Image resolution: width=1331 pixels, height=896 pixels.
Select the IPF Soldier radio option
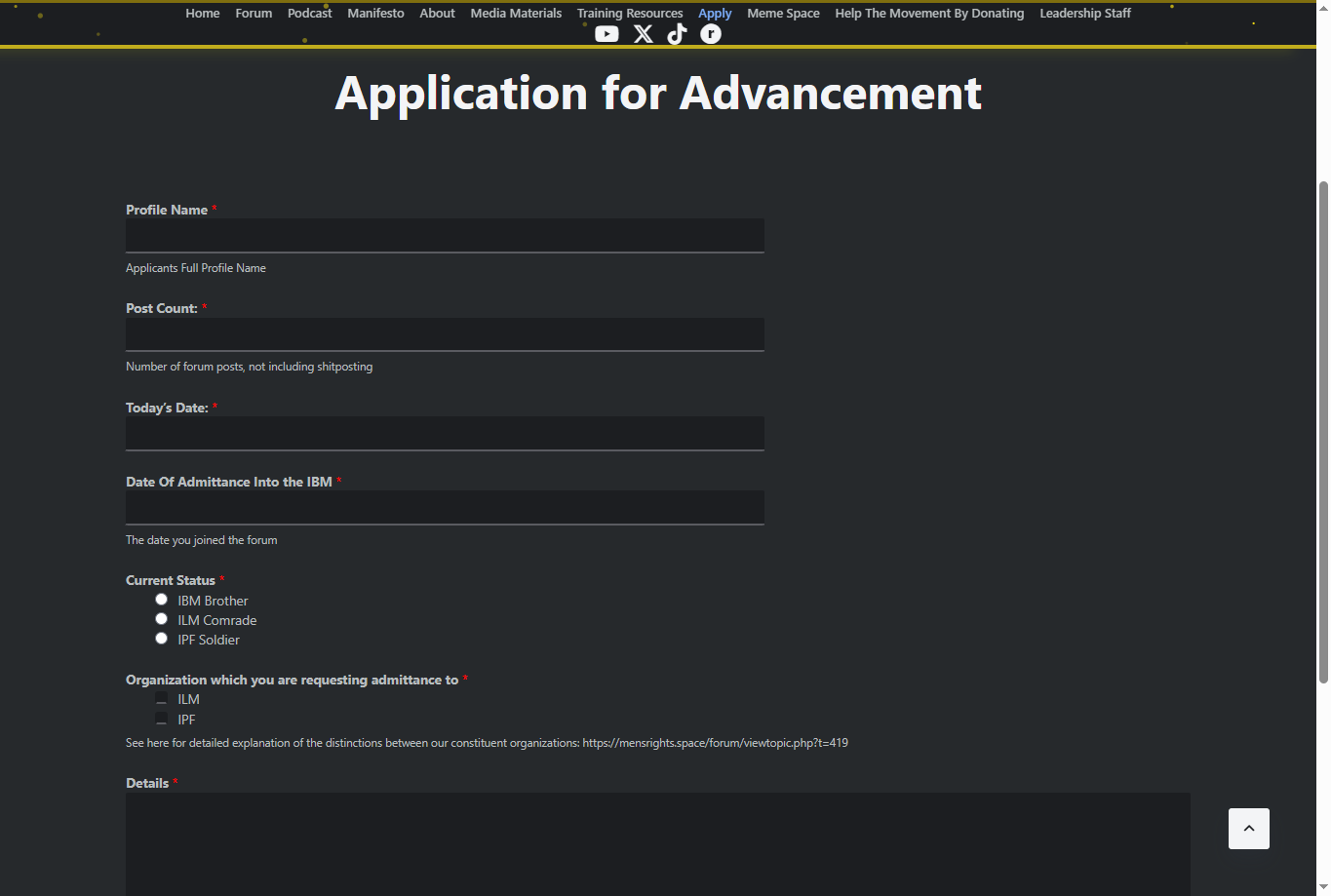pos(162,639)
